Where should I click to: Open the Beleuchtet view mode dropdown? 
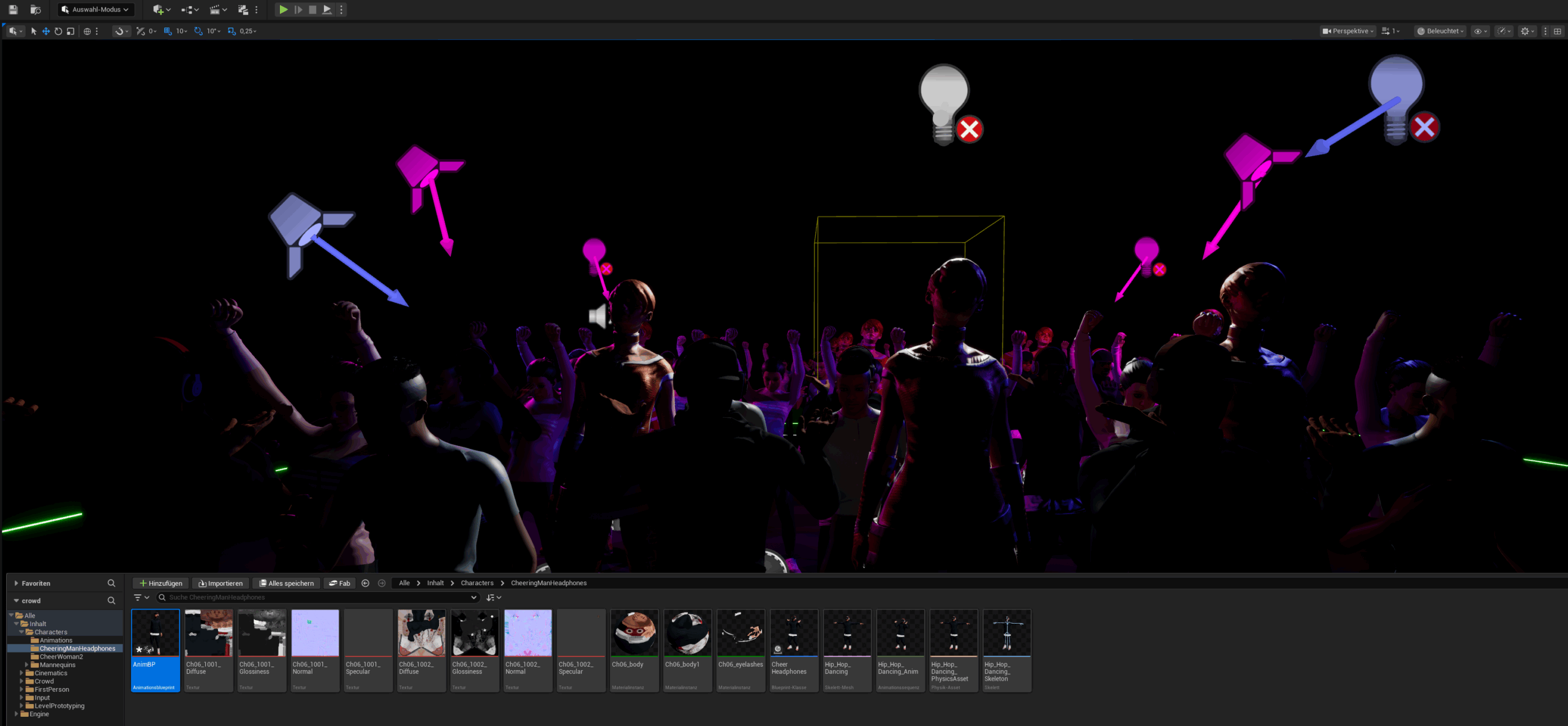1441,31
